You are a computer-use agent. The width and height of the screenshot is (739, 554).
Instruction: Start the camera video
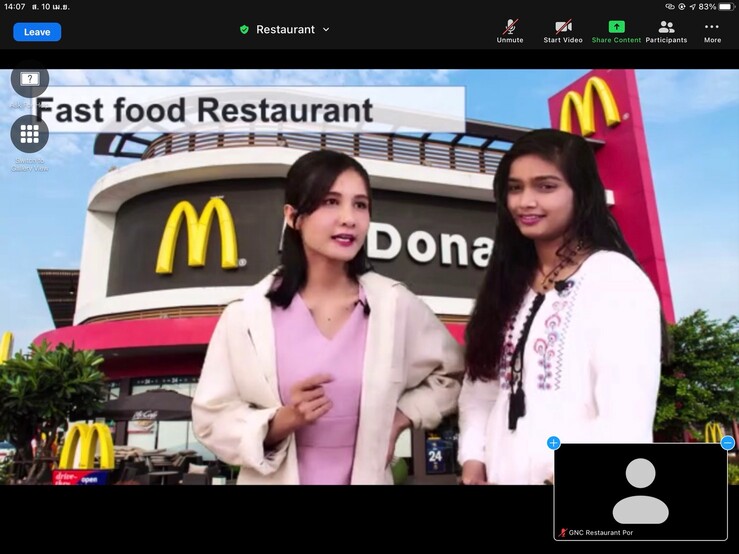pos(563,31)
